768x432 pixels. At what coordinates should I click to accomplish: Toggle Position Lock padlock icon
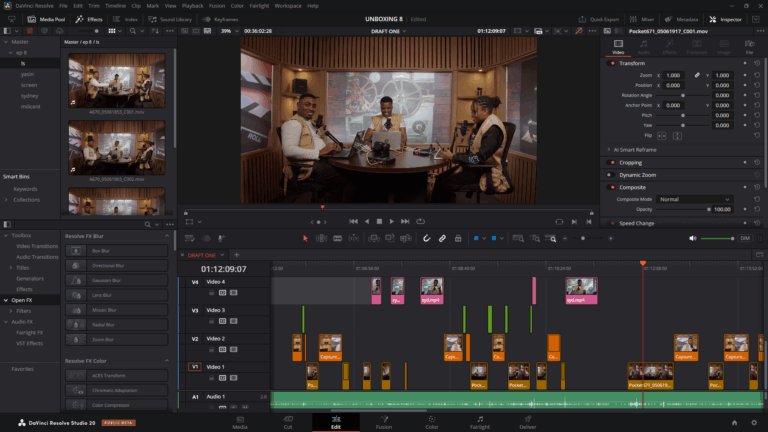pos(458,239)
